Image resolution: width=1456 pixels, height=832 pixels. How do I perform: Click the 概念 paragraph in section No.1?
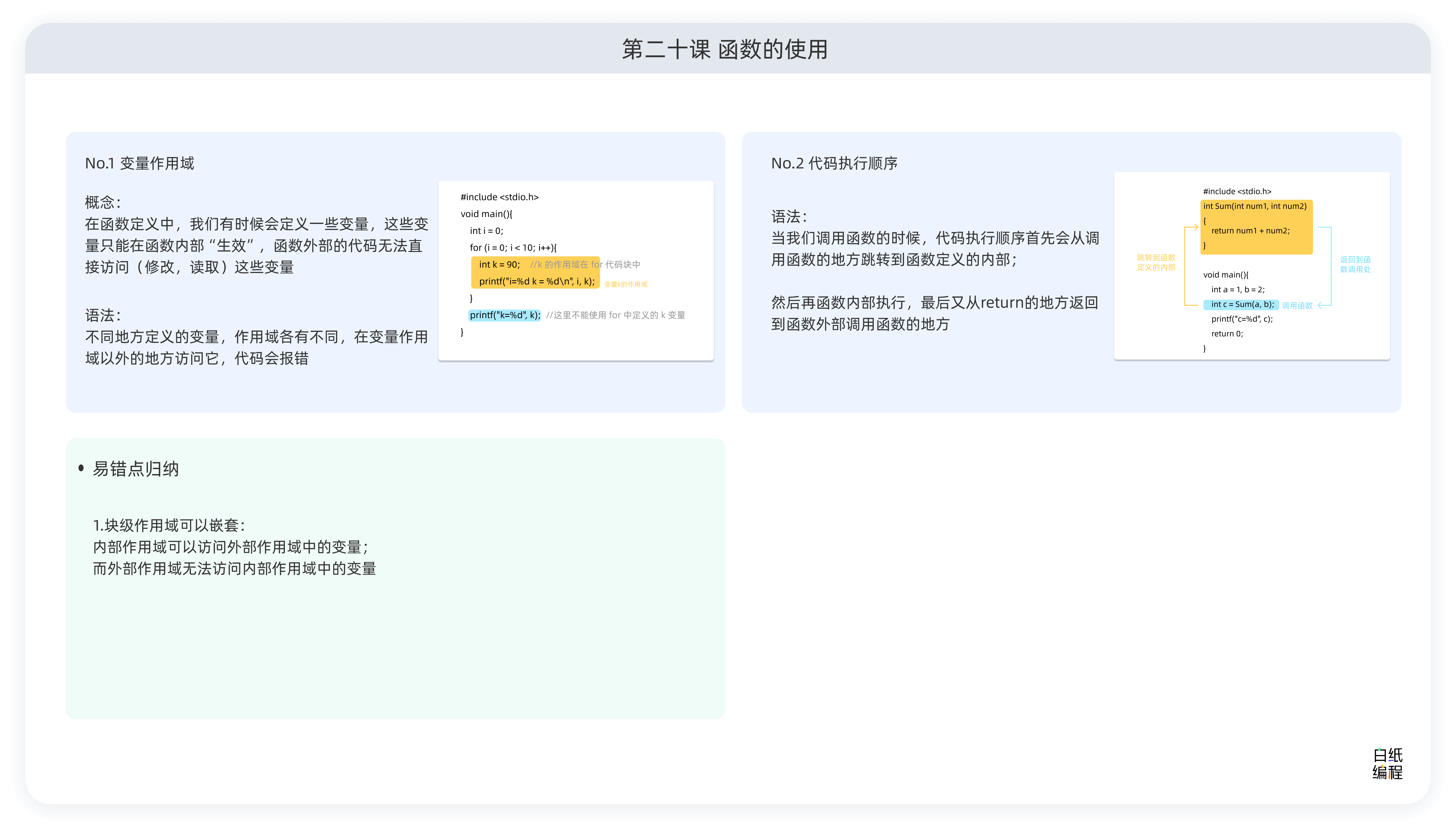(x=256, y=235)
